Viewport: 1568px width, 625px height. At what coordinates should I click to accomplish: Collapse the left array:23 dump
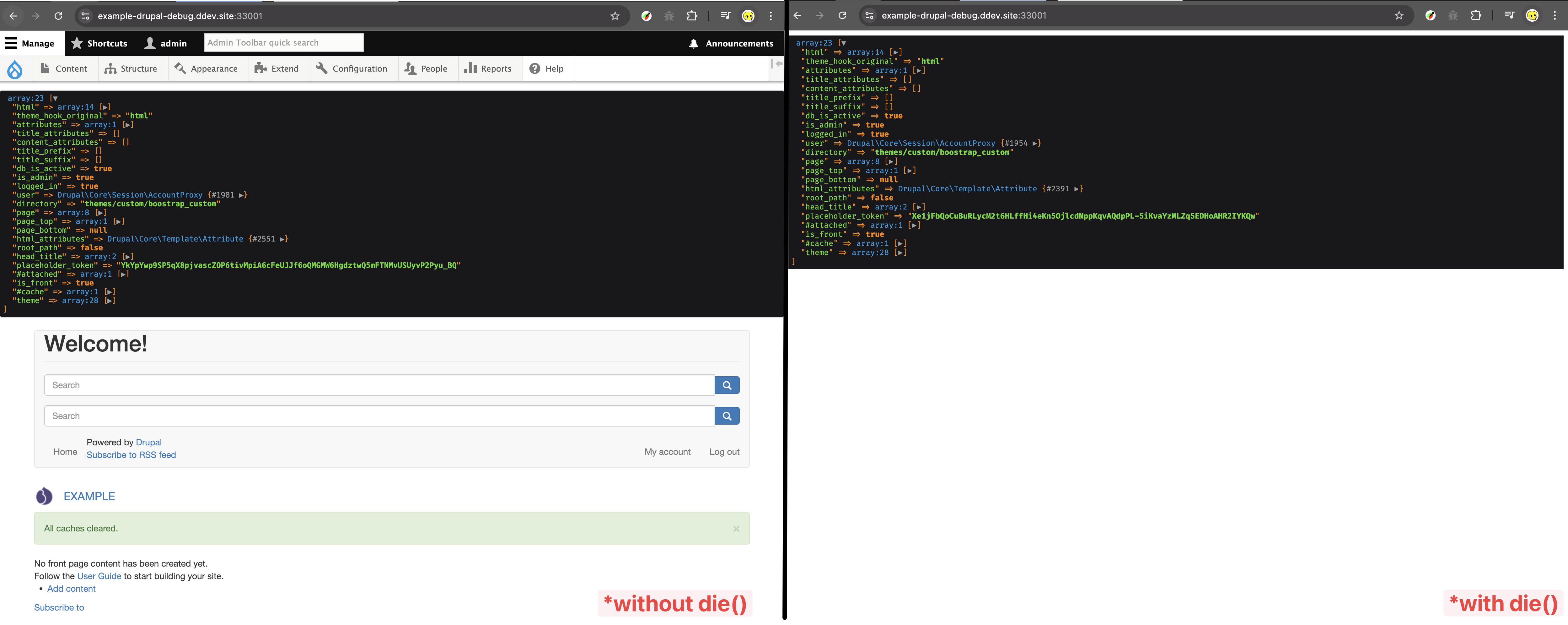point(55,98)
